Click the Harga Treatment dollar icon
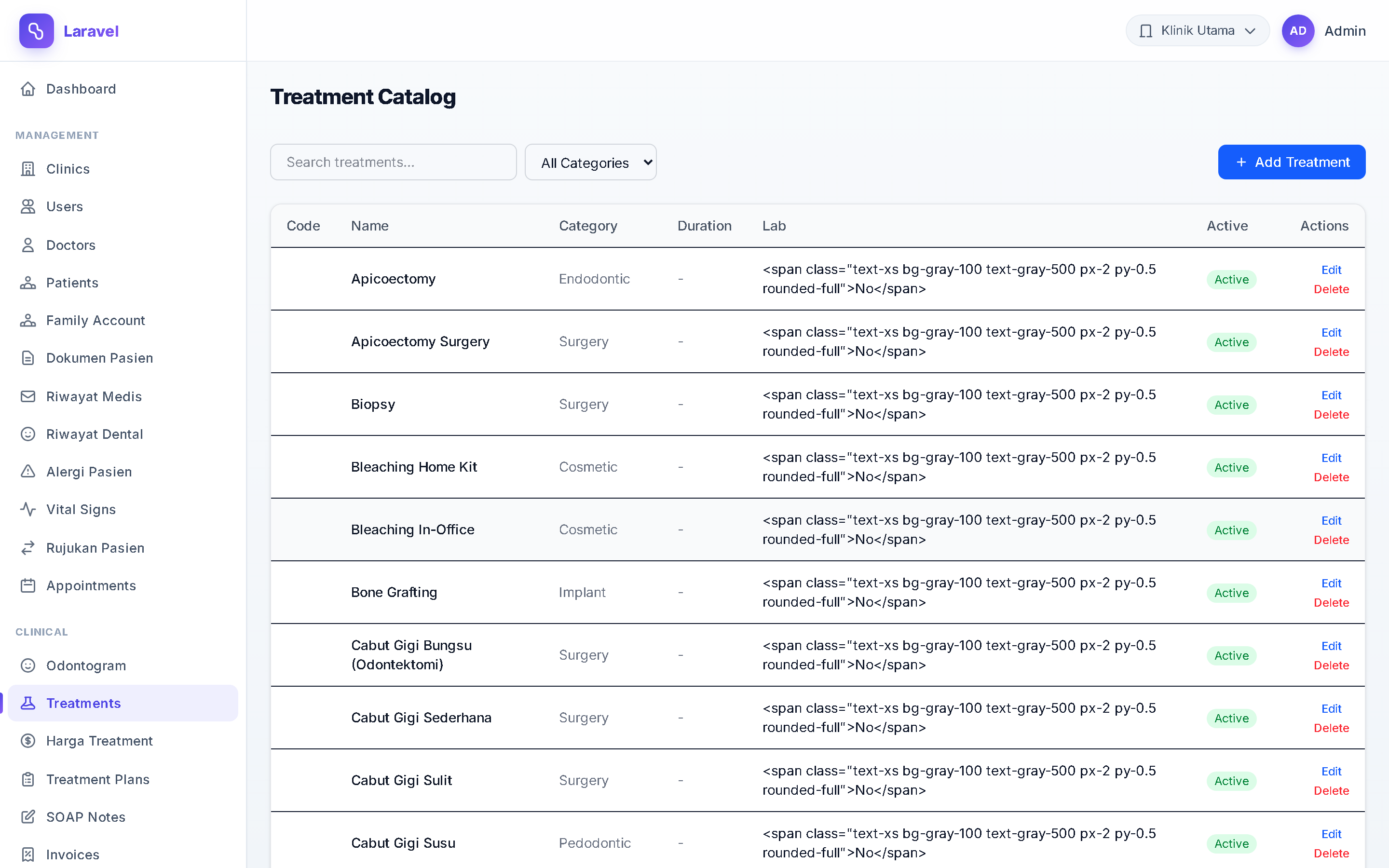The height and width of the screenshot is (868, 1389). tap(28, 741)
